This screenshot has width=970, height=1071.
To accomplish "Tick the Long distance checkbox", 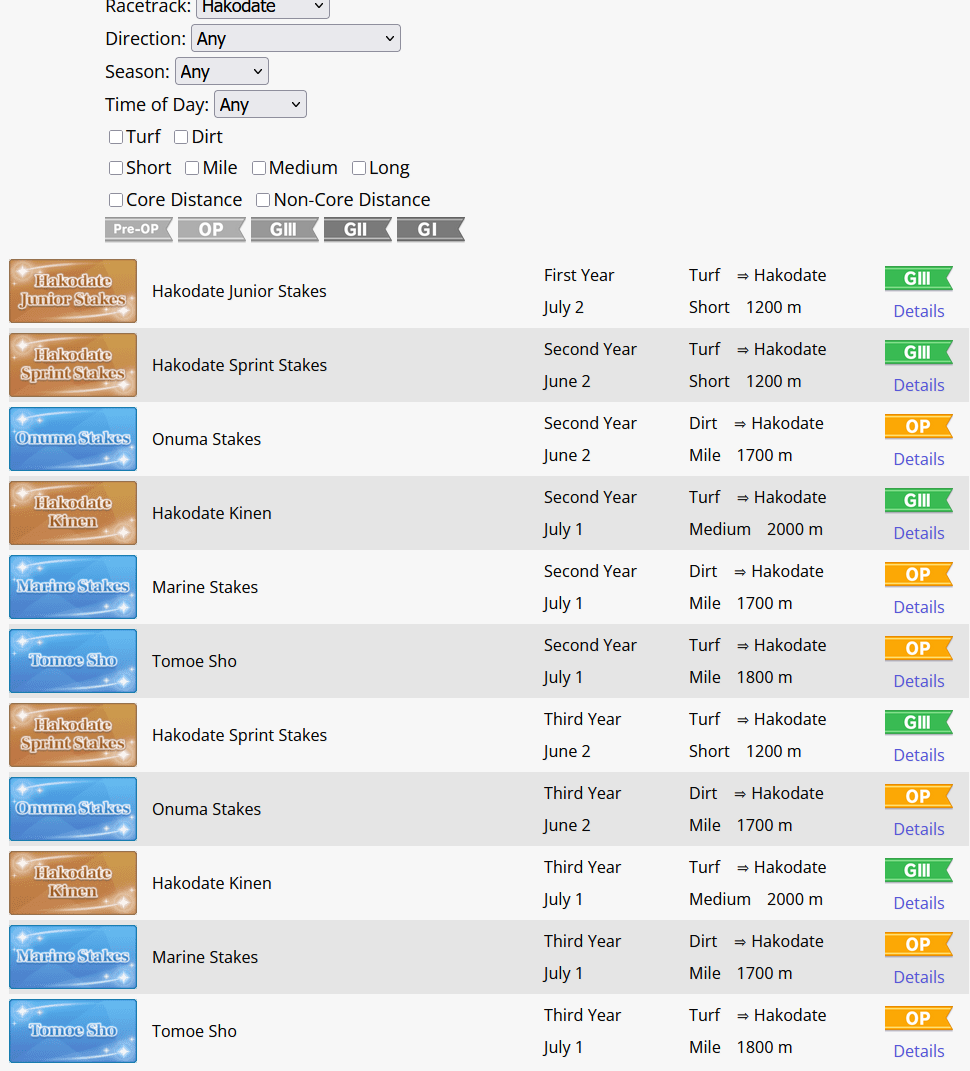I will click(359, 168).
